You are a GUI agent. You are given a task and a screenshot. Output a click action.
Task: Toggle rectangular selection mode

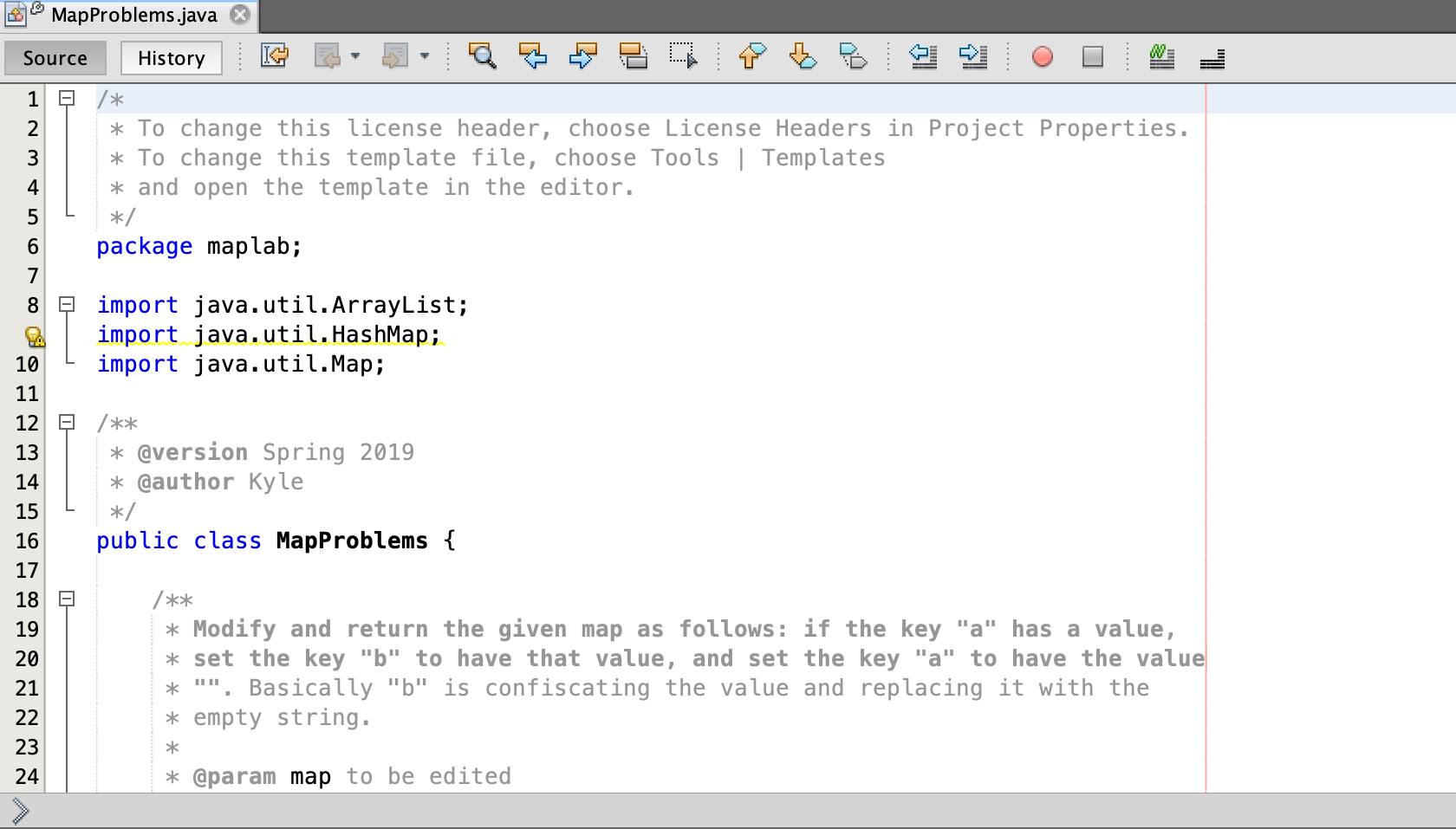(683, 57)
